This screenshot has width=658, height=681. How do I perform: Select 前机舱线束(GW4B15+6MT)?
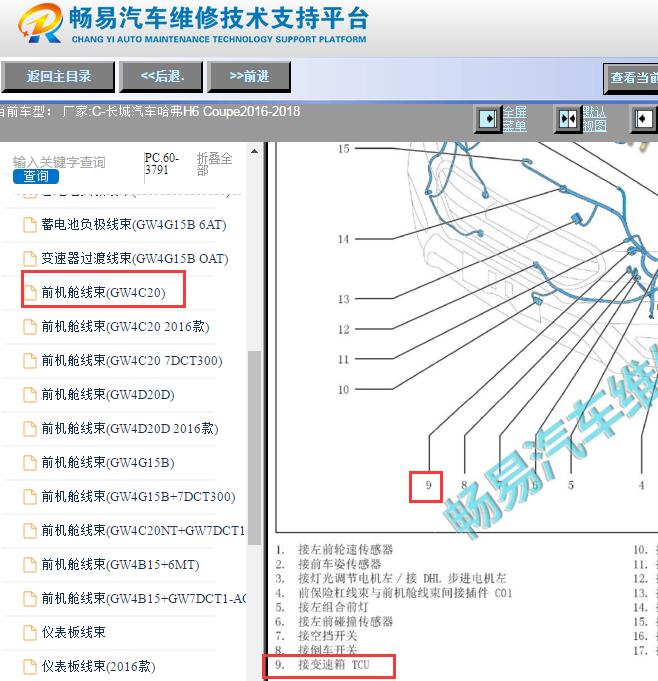click(120, 564)
